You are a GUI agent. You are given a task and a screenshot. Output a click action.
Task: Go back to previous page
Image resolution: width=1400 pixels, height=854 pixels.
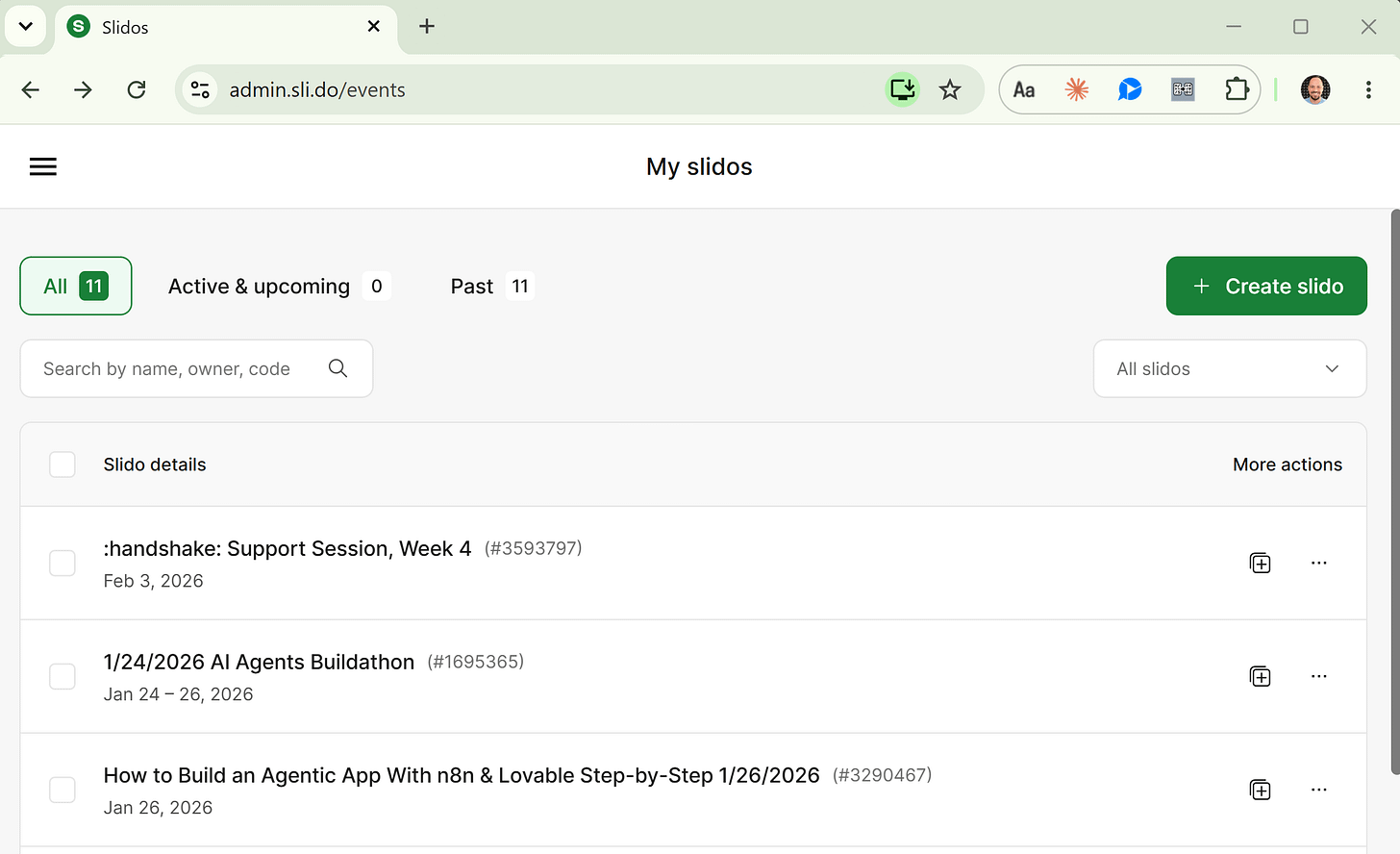coord(31,89)
